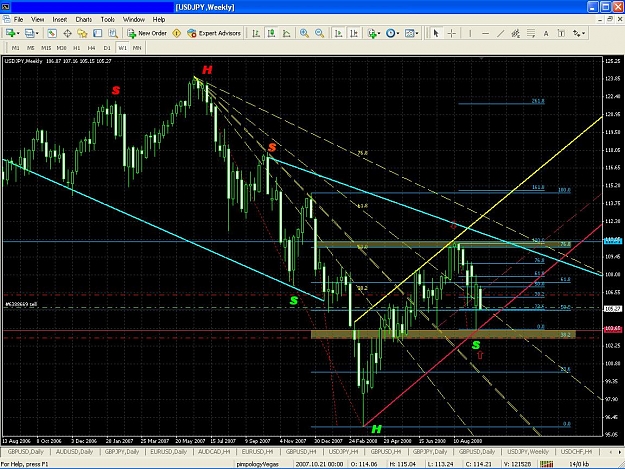The height and width of the screenshot is (469, 625).
Task: Toggle Chart Shift from right border
Action: coord(354,33)
